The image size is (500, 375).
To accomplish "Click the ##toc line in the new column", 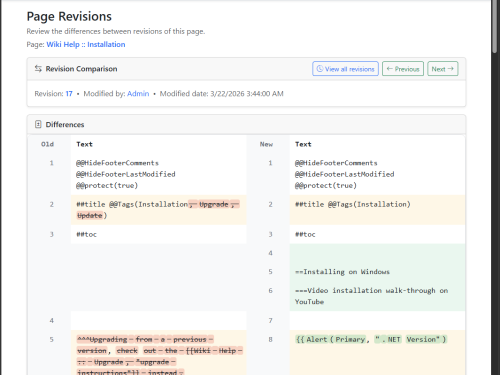I will [x=305, y=234].
